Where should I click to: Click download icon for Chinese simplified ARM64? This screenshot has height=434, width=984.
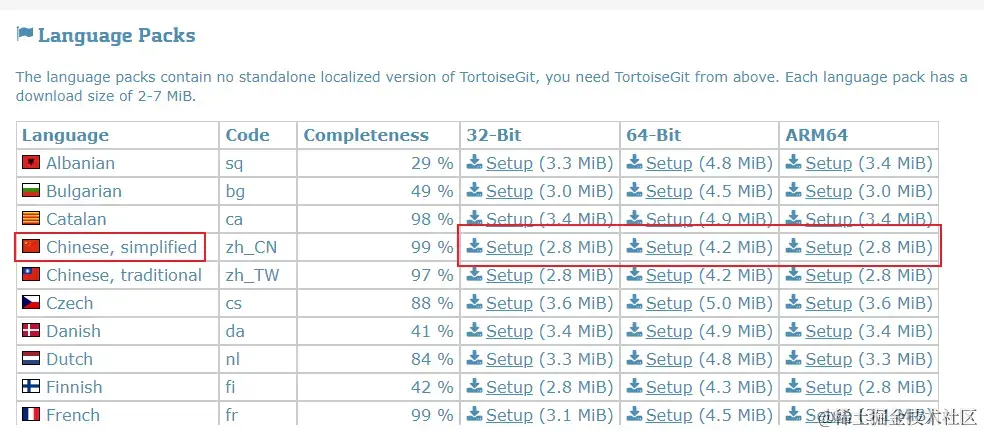[x=794, y=246]
